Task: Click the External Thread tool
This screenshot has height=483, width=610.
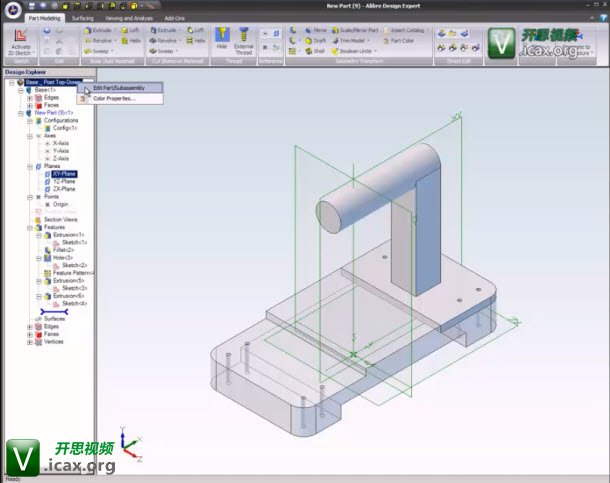Action: tap(243, 38)
